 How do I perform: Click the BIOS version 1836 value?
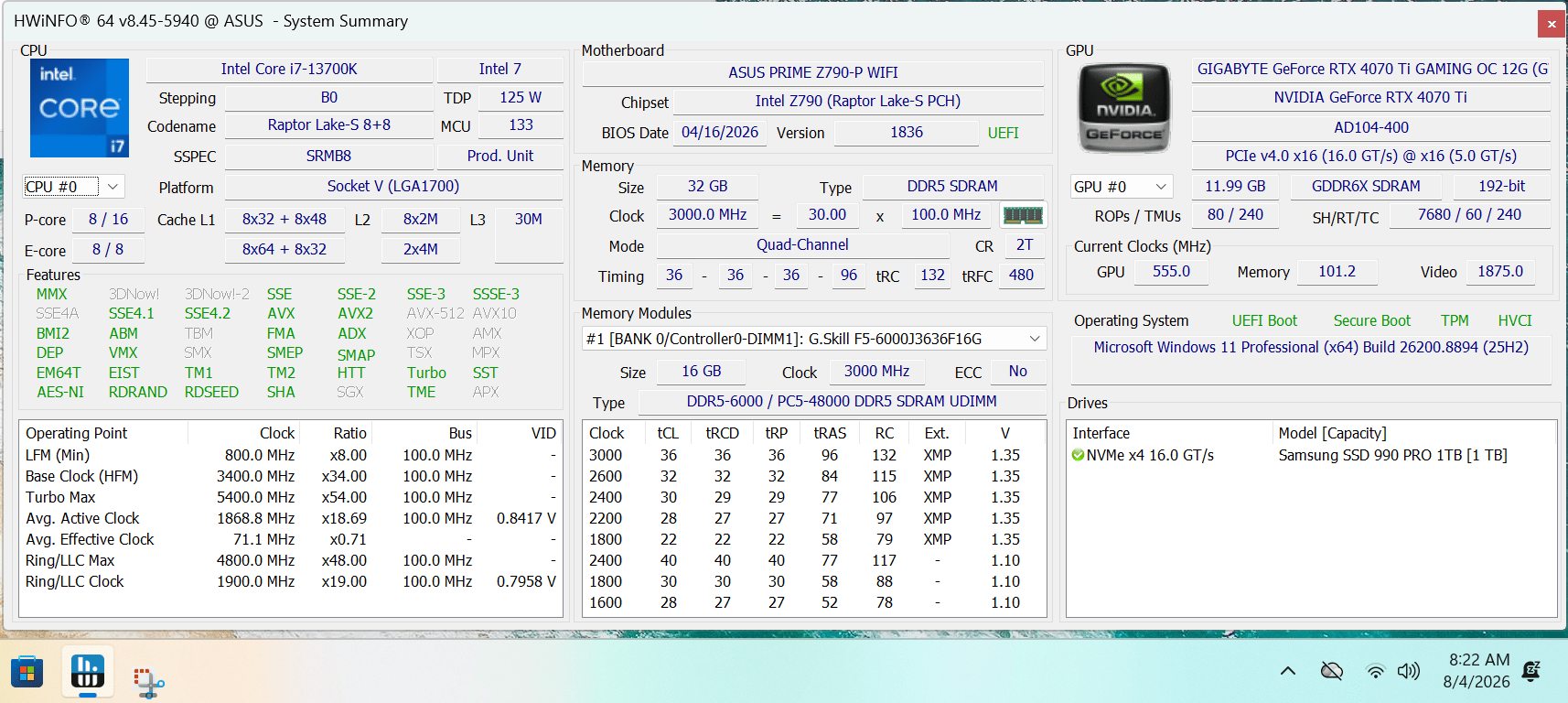[907, 133]
